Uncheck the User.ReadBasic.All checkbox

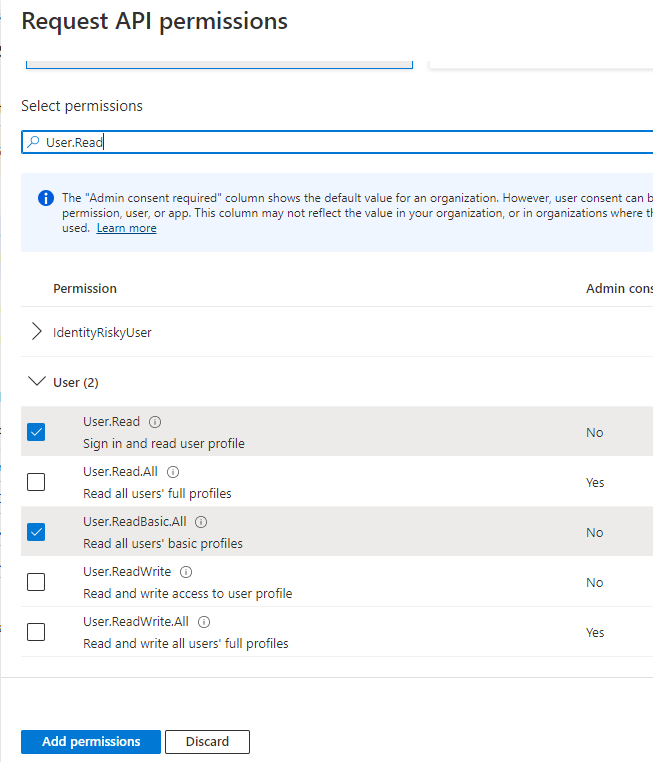36,532
